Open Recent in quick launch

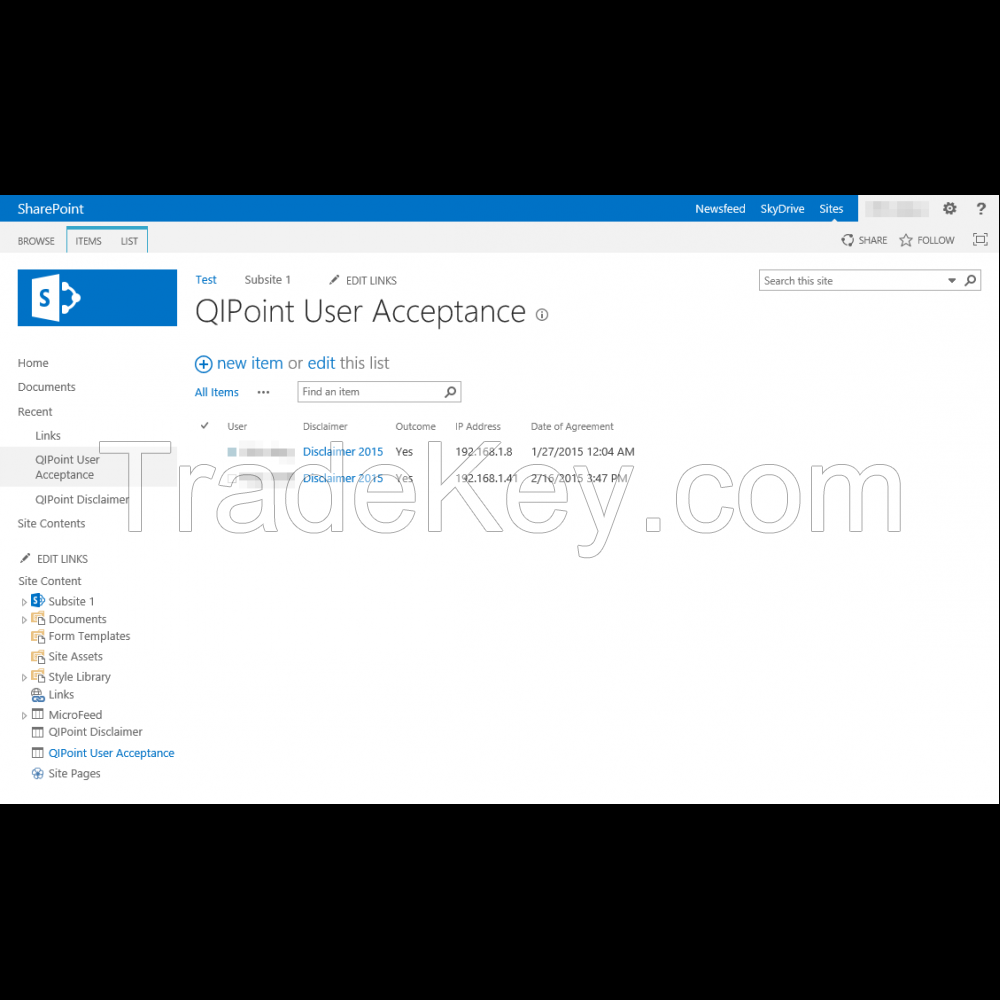click(35, 412)
